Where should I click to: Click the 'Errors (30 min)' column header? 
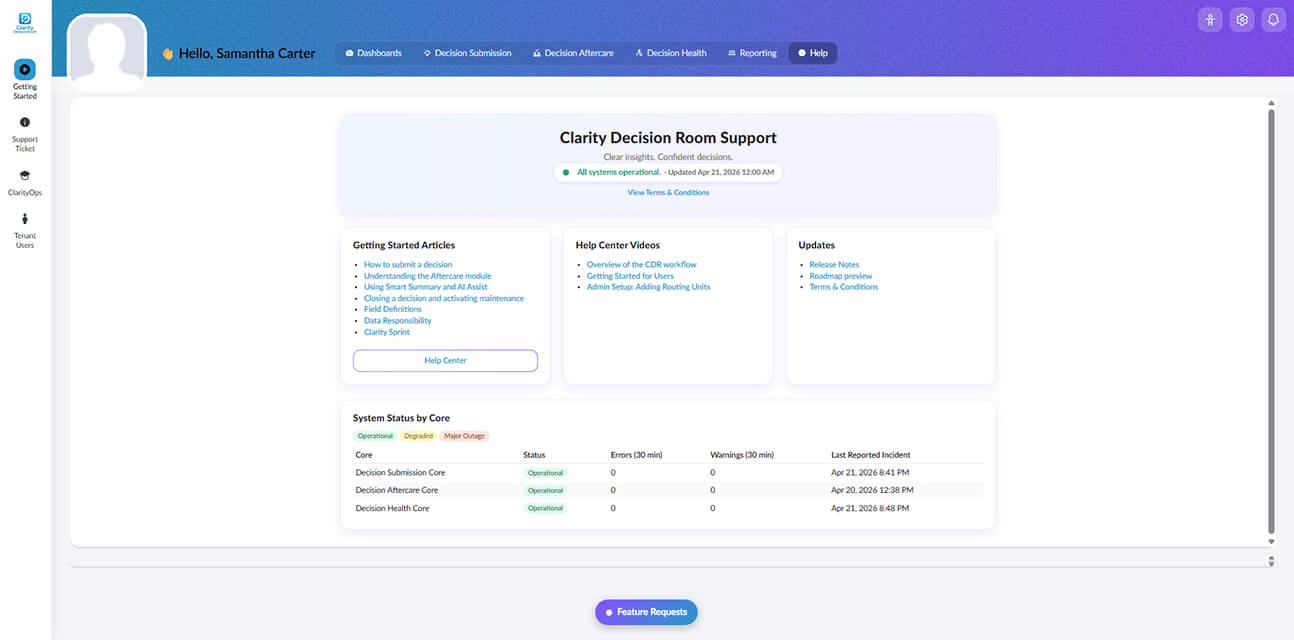coord(636,455)
